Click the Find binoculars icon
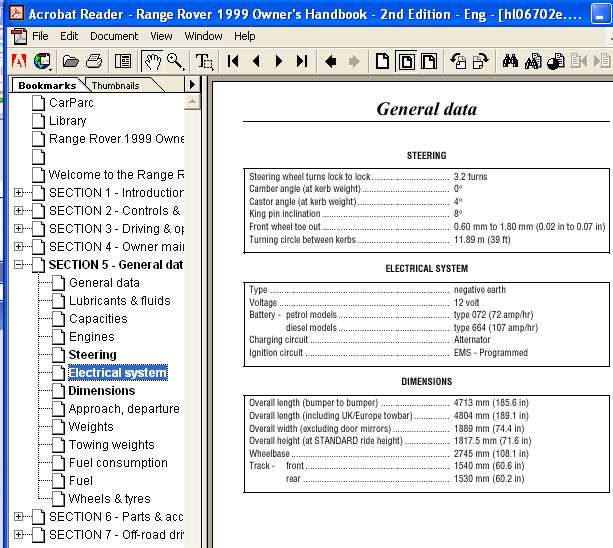 coord(510,61)
